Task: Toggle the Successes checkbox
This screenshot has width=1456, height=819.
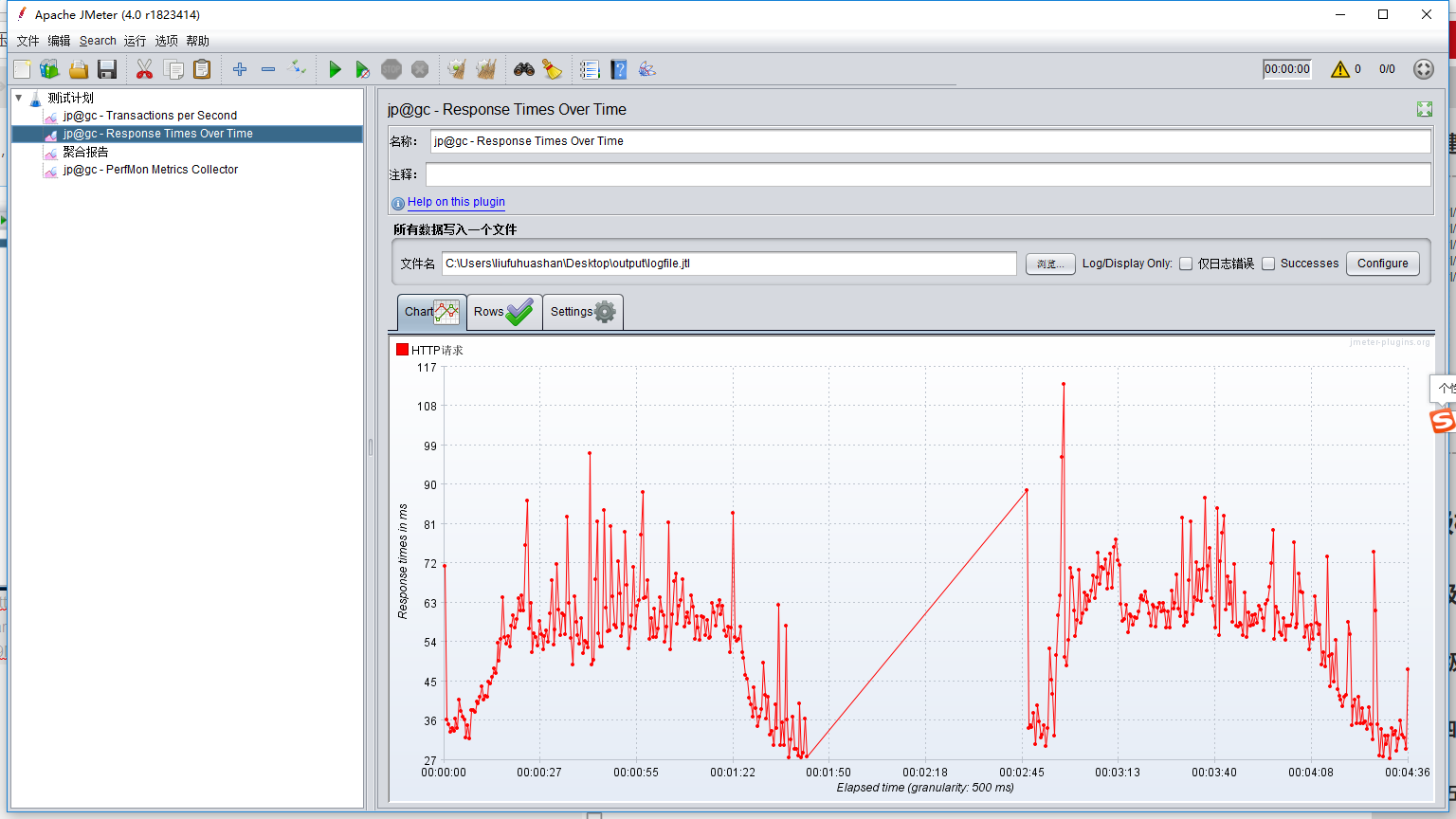Action: click(x=1268, y=264)
